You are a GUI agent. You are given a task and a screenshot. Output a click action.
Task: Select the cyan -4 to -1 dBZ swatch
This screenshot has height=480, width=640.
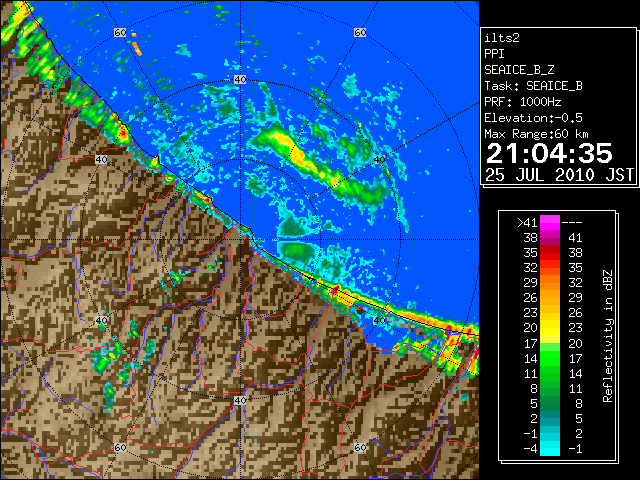tap(550, 448)
